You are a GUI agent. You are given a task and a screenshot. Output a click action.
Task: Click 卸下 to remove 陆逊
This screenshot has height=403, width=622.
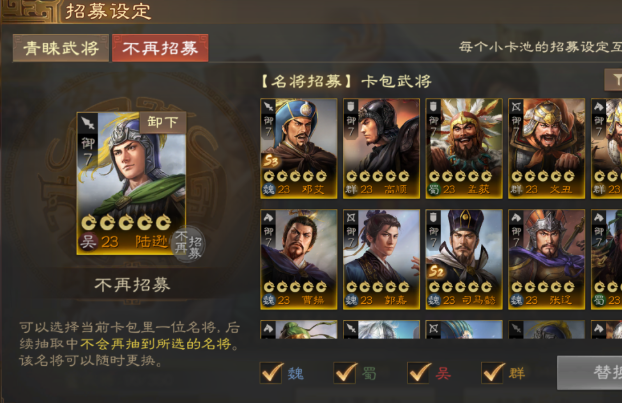[163, 122]
